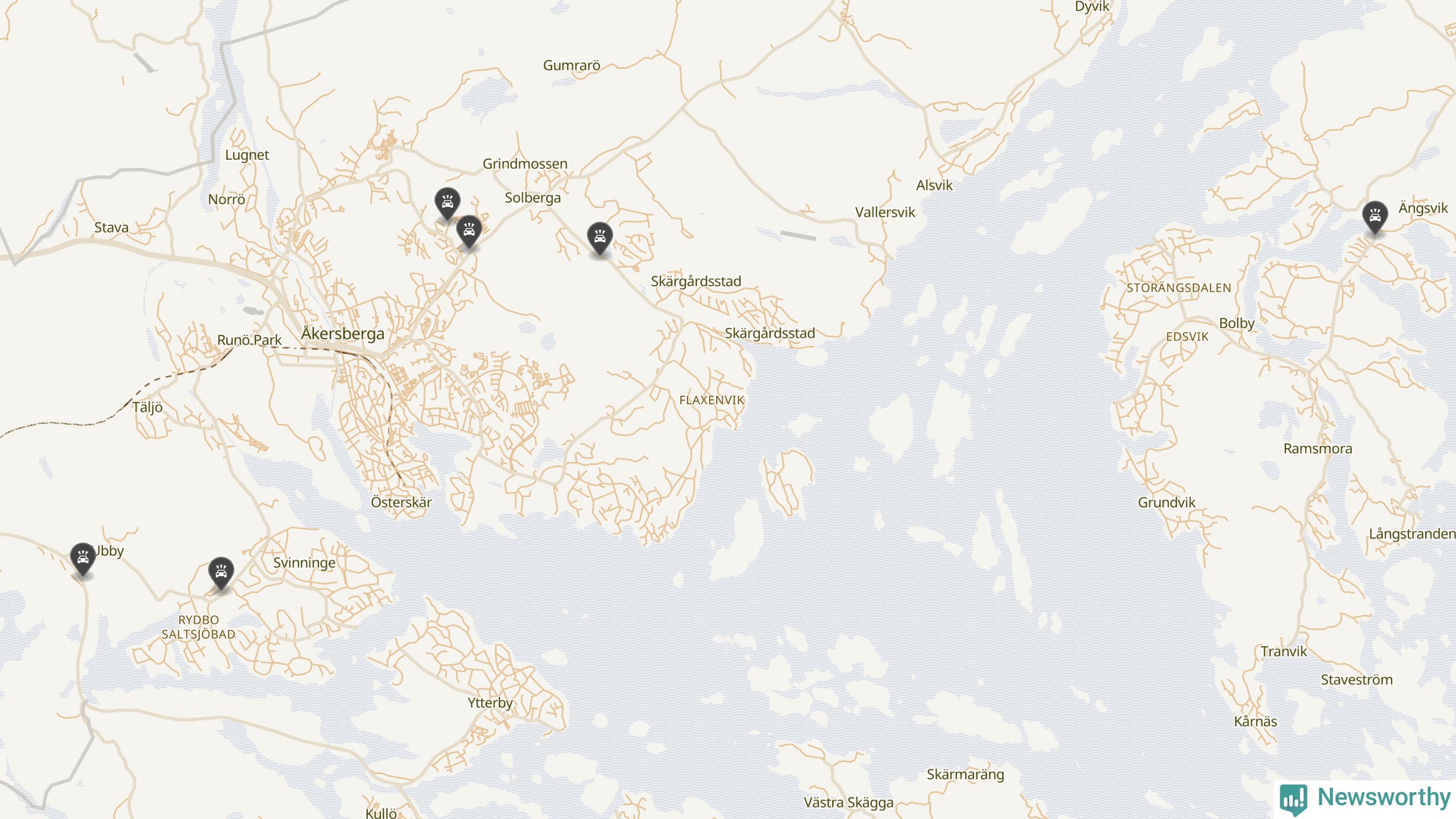Image resolution: width=1456 pixels, height=819 pixels.
Task: Select the upper car marker west of Solberga
Action: point(448,204)
